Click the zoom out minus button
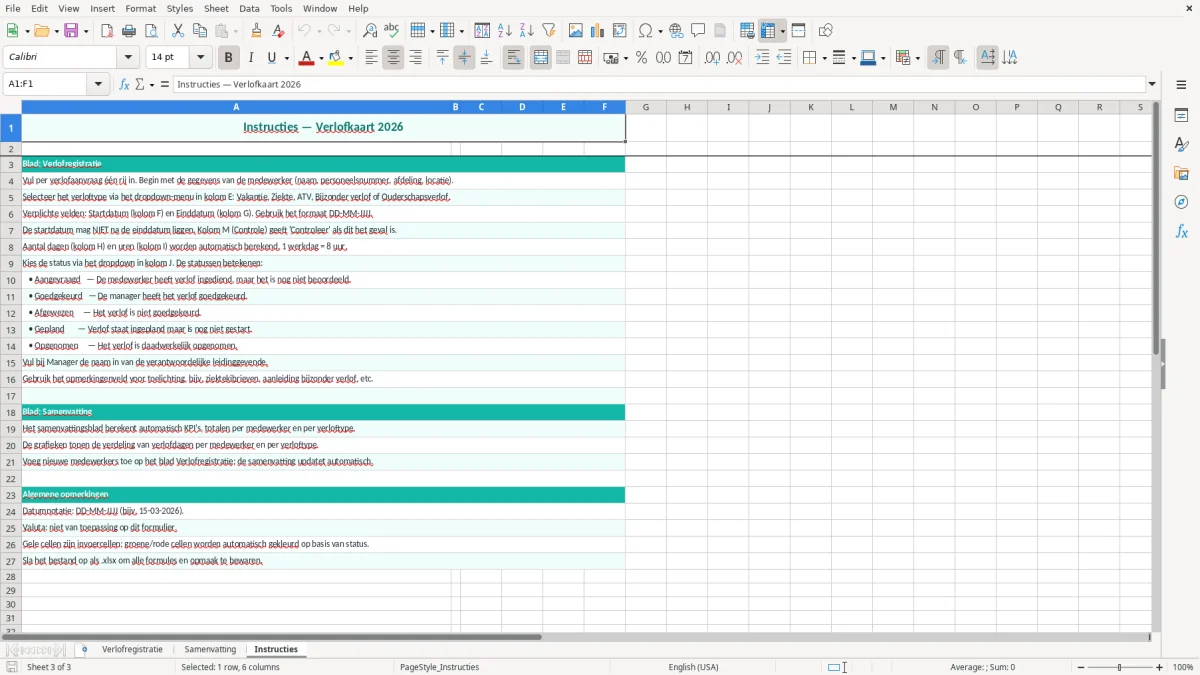Viewport: 1200px width, 675px height. [1080, 667]
